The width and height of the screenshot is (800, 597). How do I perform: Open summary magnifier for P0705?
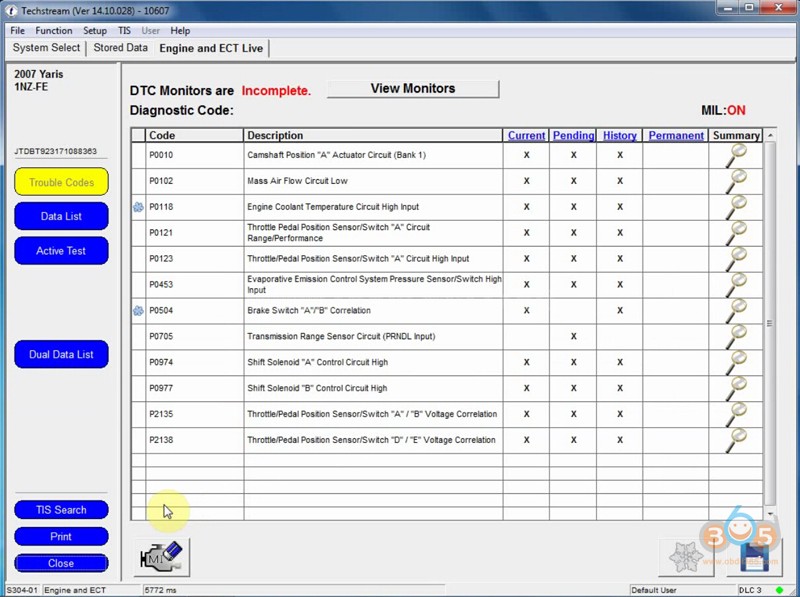point(736,337)
